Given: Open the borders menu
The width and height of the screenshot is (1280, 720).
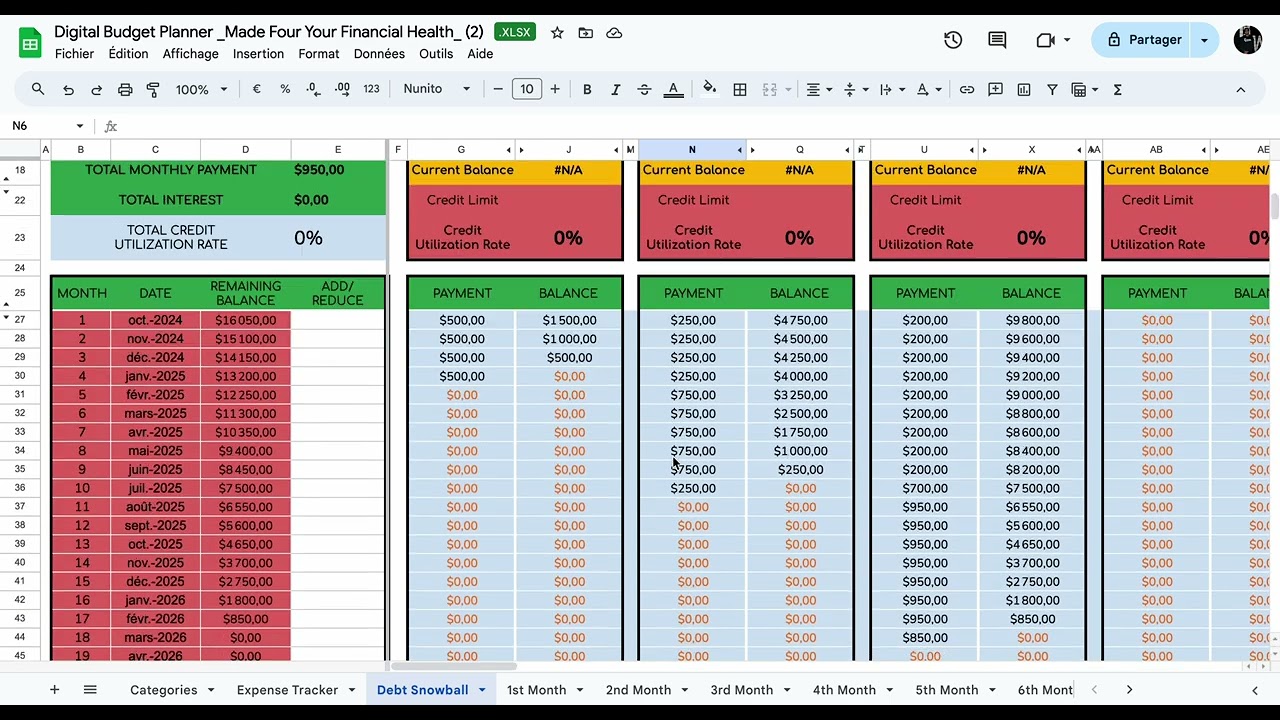Looking at the screenshot, I should pyautogui.click(x=740, y=89).
